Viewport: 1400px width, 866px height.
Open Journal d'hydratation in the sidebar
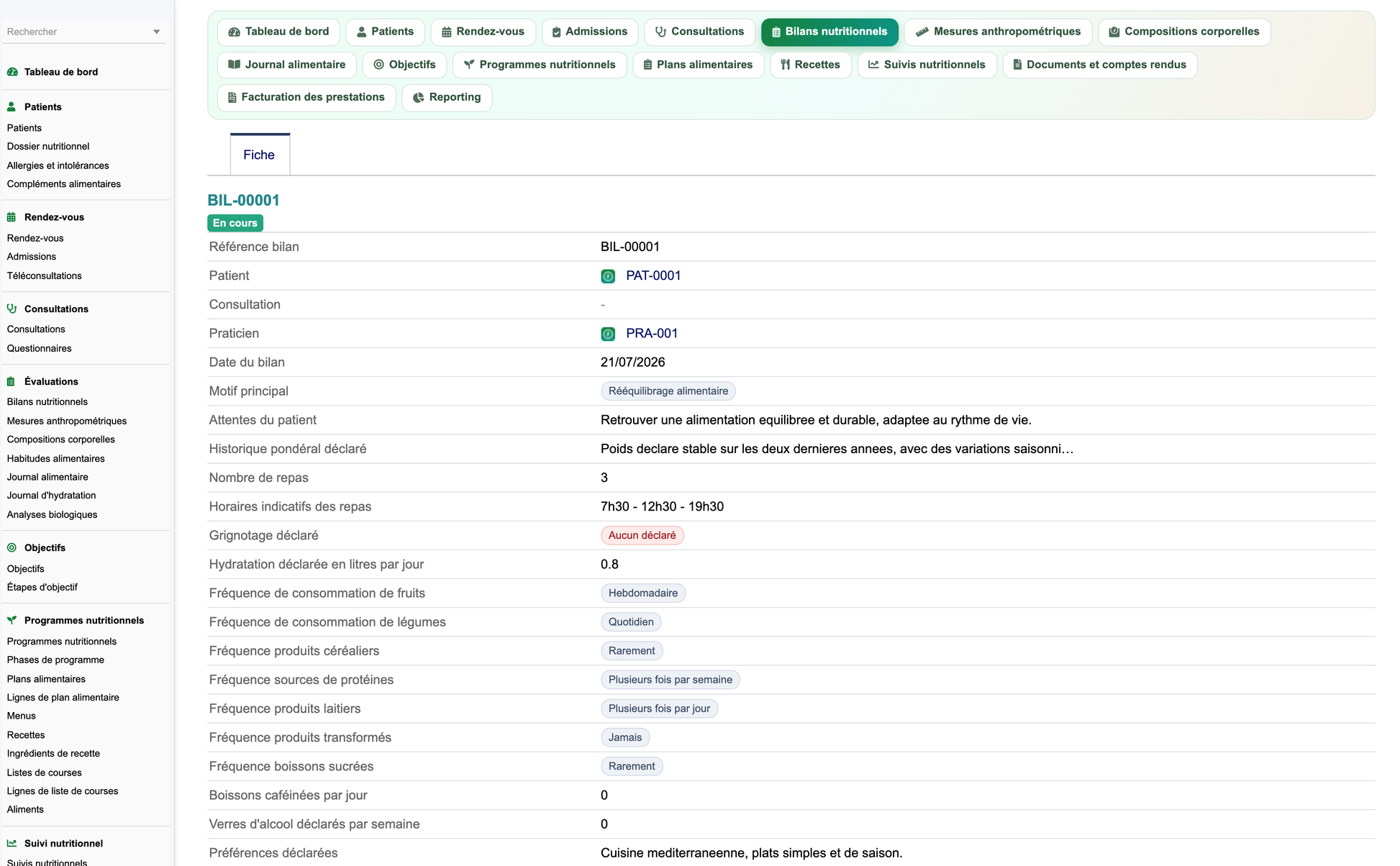[52, 496]
